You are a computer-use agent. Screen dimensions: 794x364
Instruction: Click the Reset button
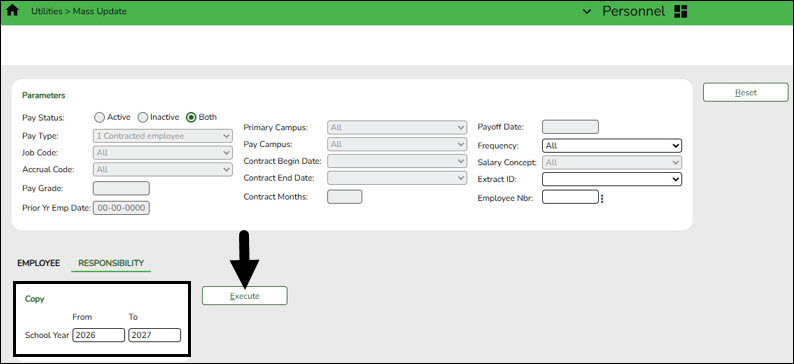[745, 93]
